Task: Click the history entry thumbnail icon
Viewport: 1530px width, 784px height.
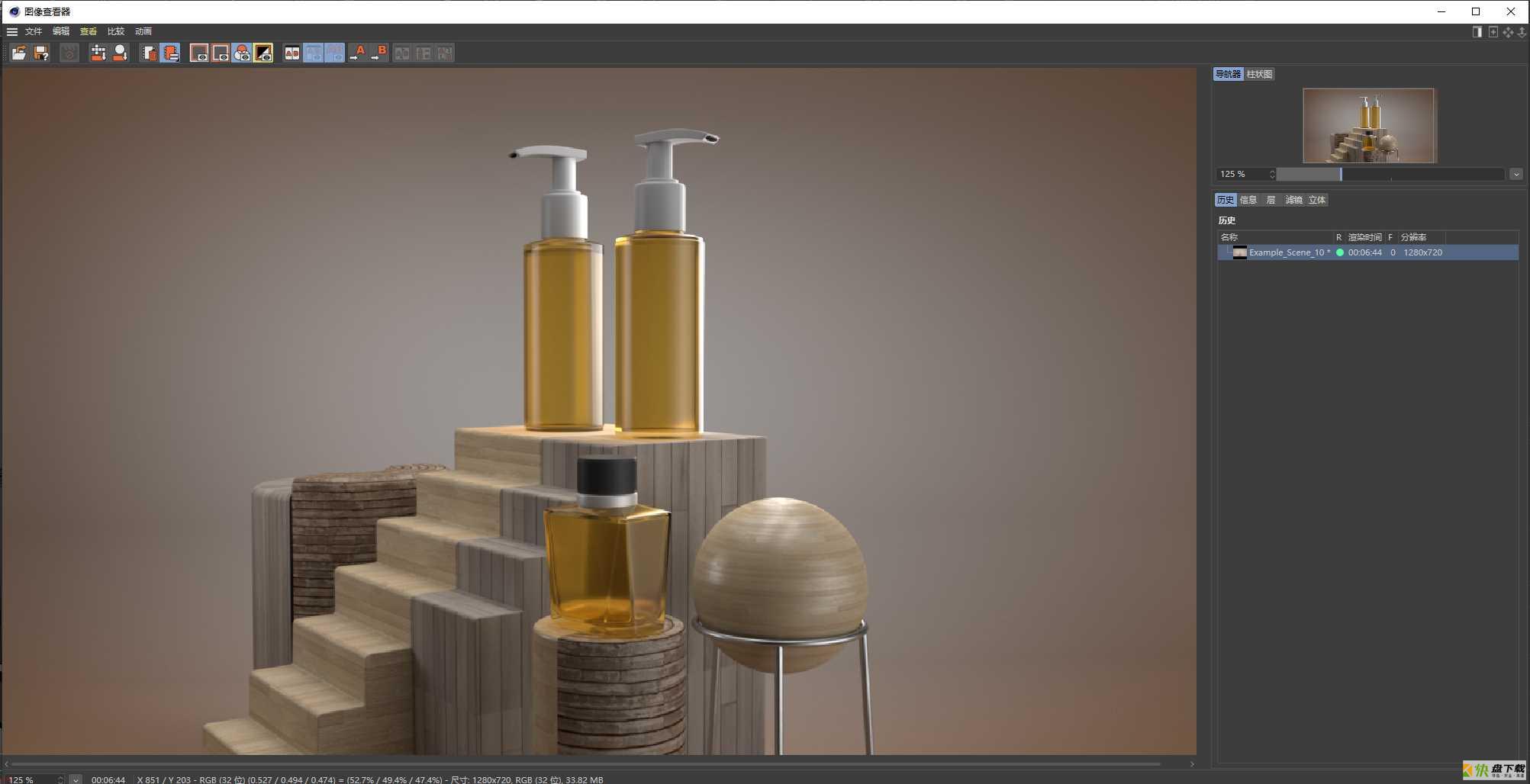Action: tap(1239, 252)
